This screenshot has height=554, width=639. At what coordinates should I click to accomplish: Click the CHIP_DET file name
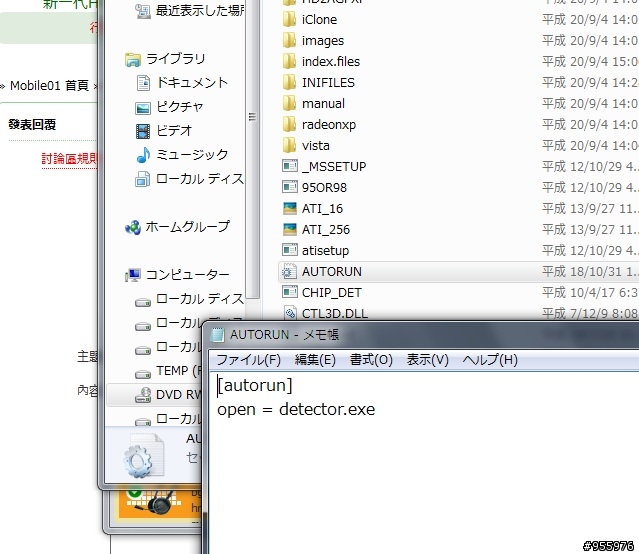(331, 293)
